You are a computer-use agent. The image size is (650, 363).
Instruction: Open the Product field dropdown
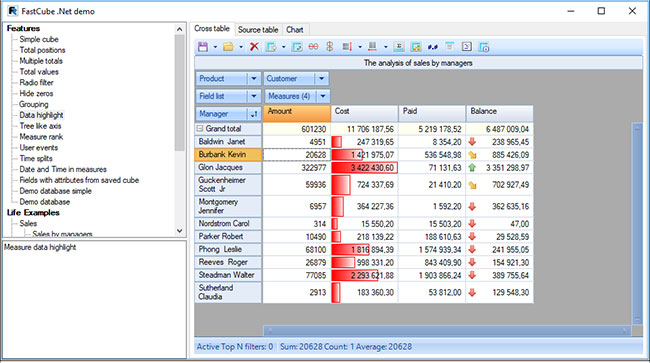[x=254, y=79]
